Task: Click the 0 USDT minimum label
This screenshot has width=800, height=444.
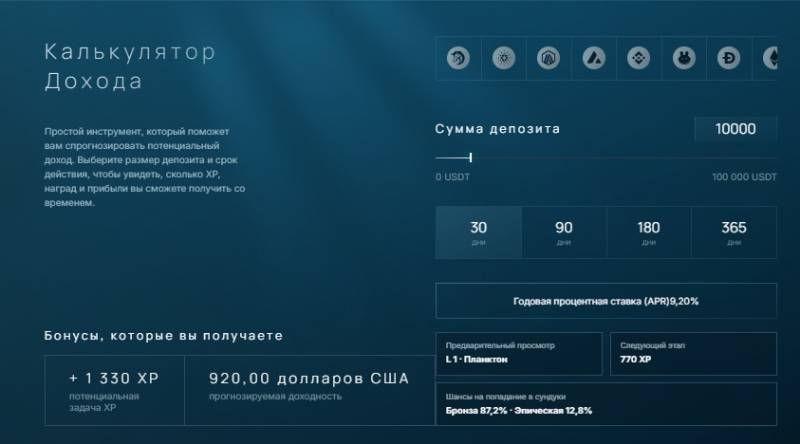Action: pyautogui.click(x=453, y=177)
